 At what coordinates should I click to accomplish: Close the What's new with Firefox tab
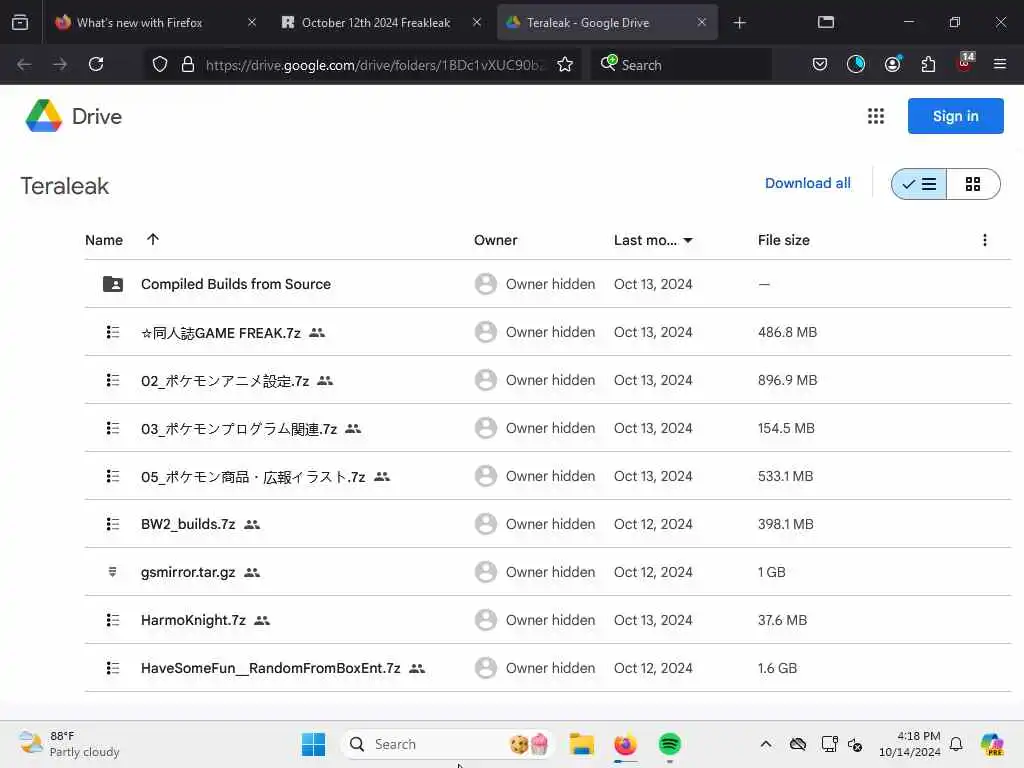252,22
